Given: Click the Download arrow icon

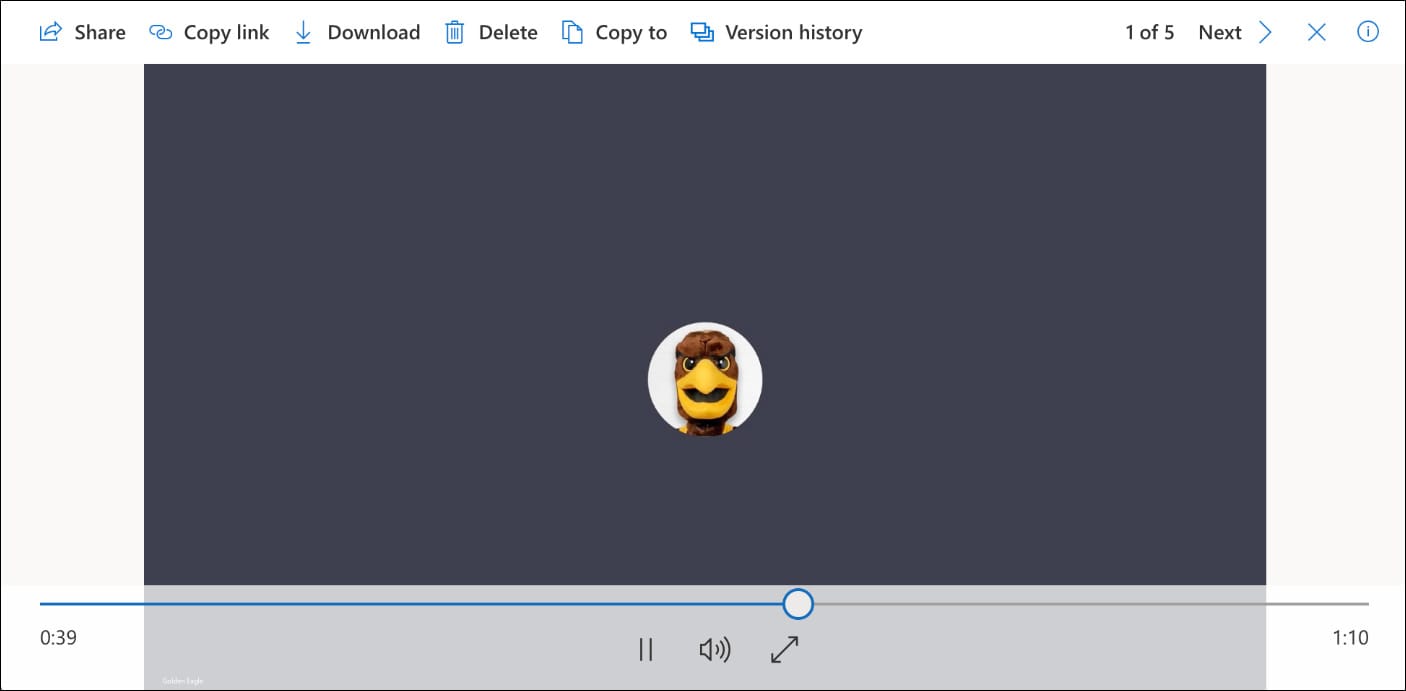Looking at the screenshot, I should point(304,32).
